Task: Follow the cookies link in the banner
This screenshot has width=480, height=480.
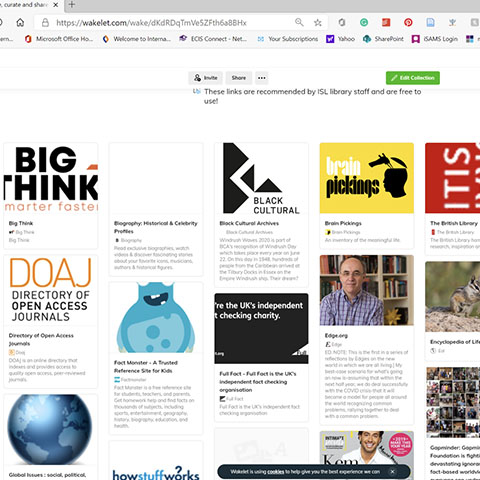Action: click(x=276, y=472)
